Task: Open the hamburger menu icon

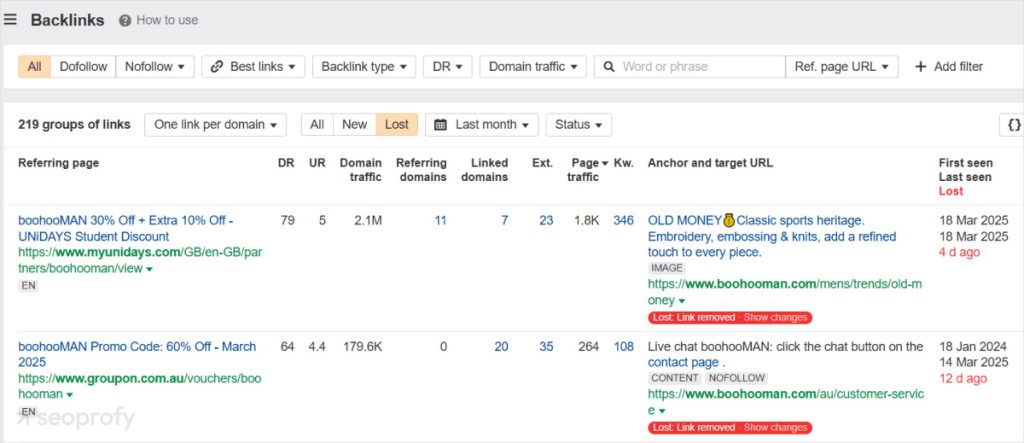Action: coord(10,20)
